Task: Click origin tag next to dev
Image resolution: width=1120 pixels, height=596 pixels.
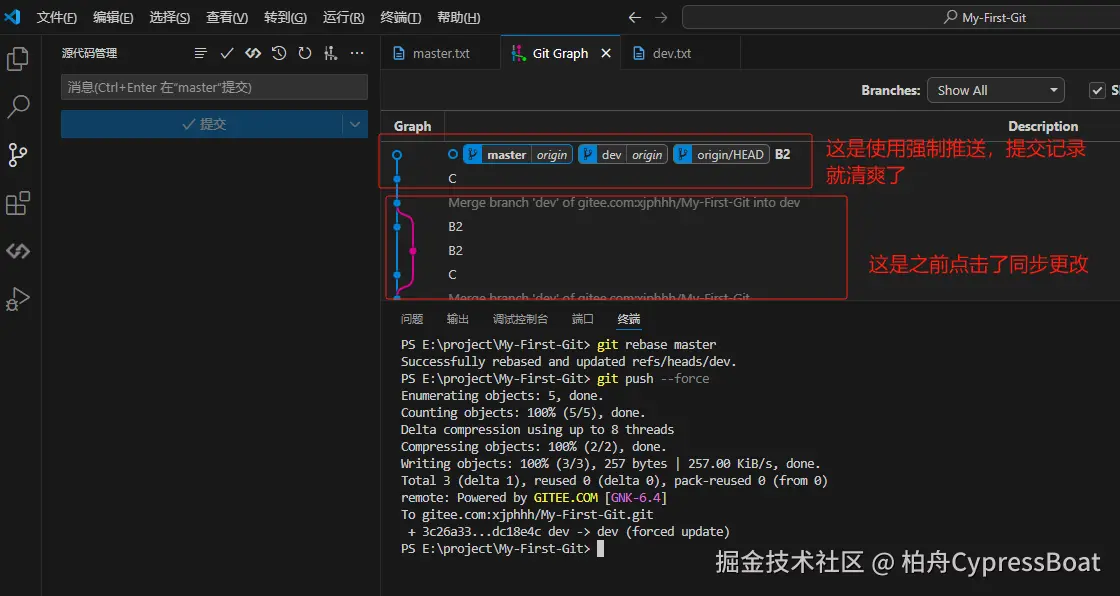Action: (646, 154)
